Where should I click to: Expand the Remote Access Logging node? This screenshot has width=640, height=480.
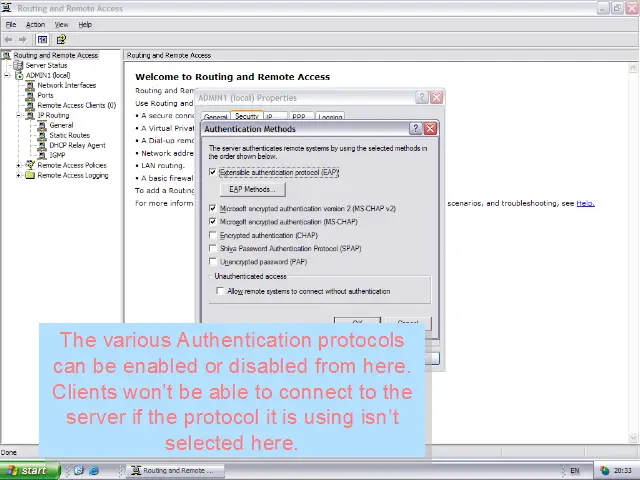point(19,176)
